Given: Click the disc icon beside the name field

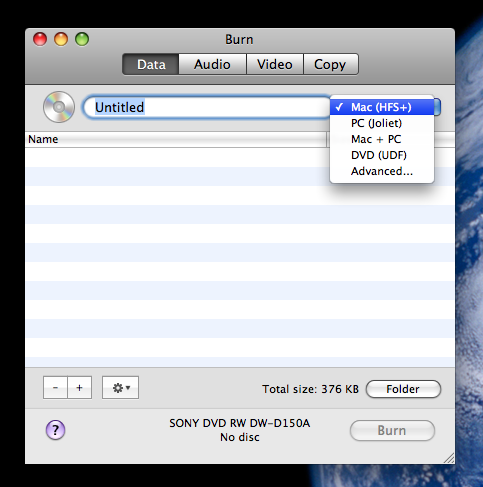Looking at the screenshot, I should 59,107.
